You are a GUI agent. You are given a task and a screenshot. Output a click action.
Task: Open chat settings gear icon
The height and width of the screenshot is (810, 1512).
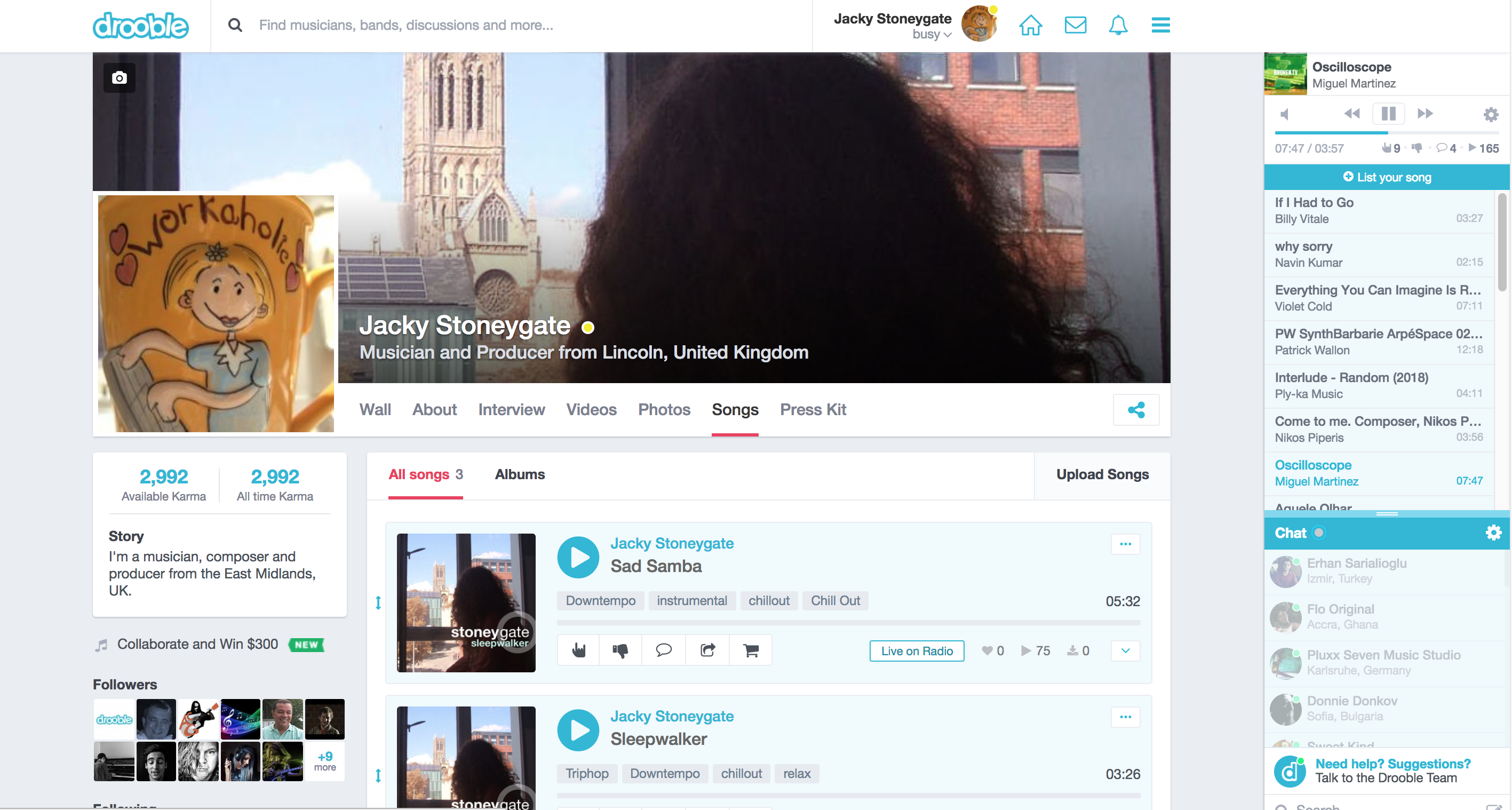1493,533
